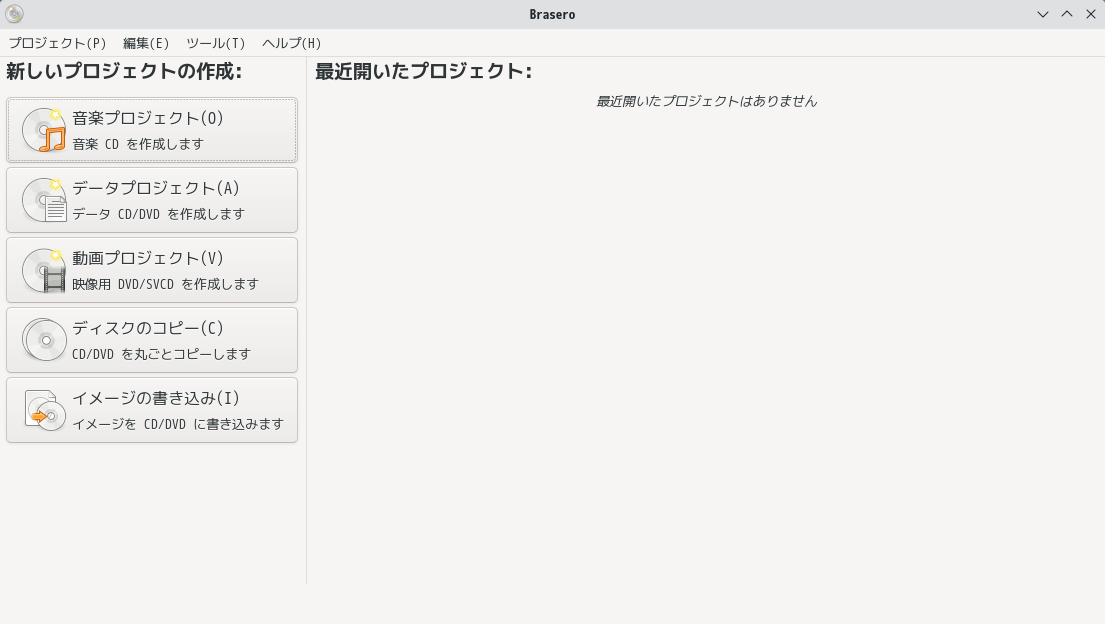Create a データプロジェクト(A)
This screenshot has width=1105, height=624.
pyautogui.click(x=152, y=200)
